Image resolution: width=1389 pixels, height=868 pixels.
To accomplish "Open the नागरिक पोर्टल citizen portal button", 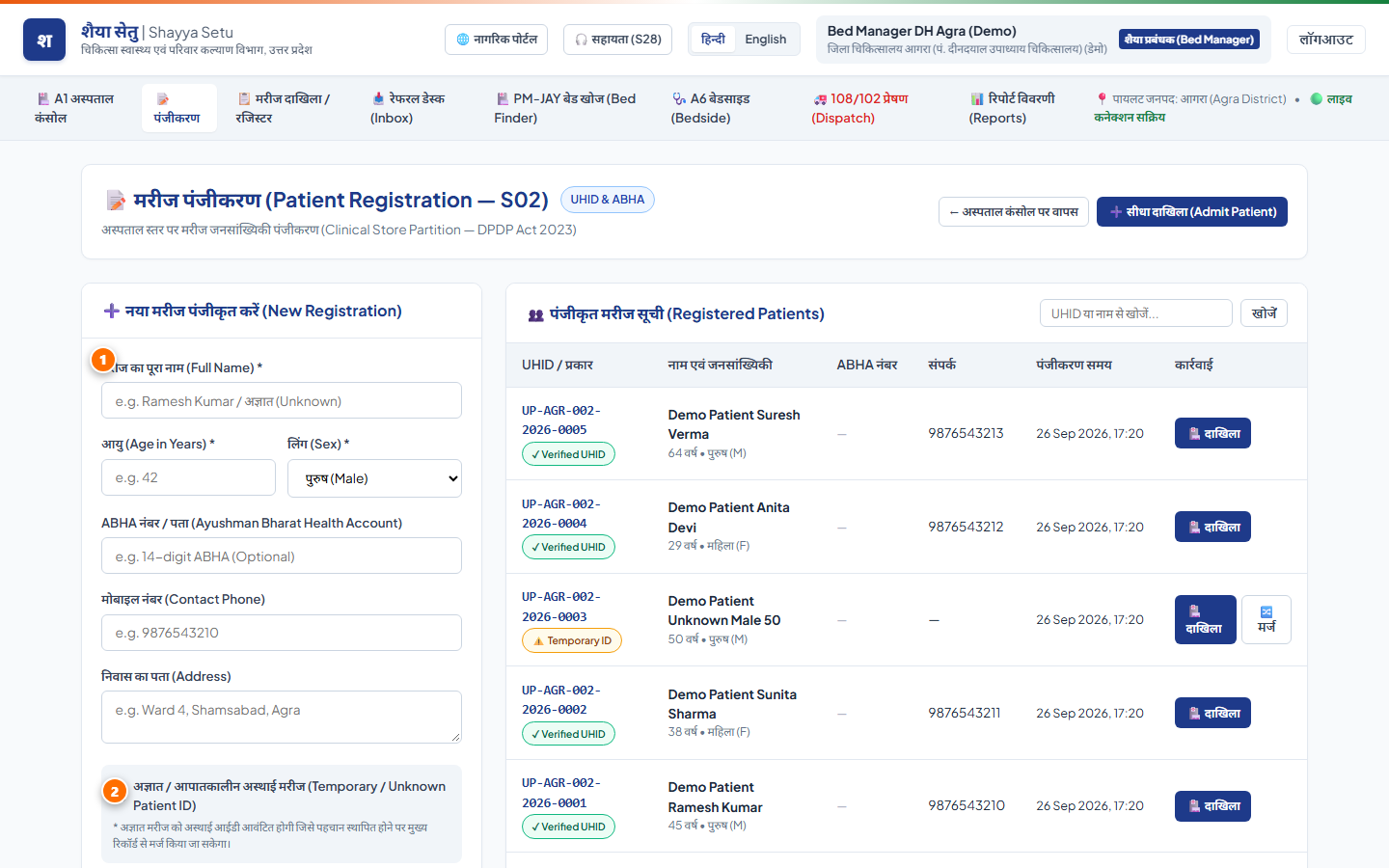I will (x=497, y=40).
